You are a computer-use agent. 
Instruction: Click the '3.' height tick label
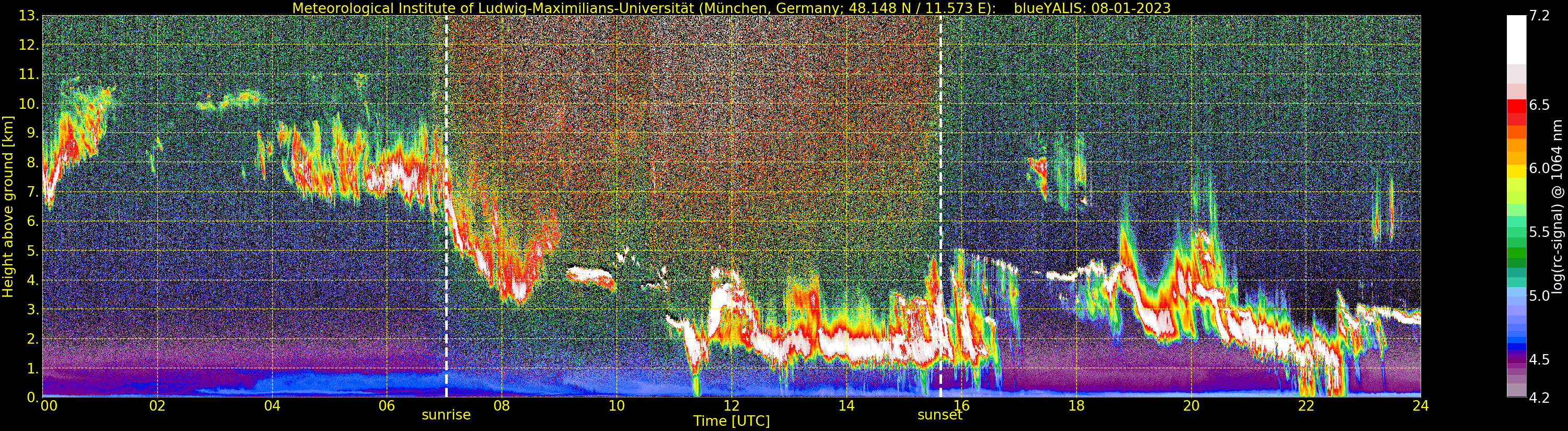click(x=33, y=310)
